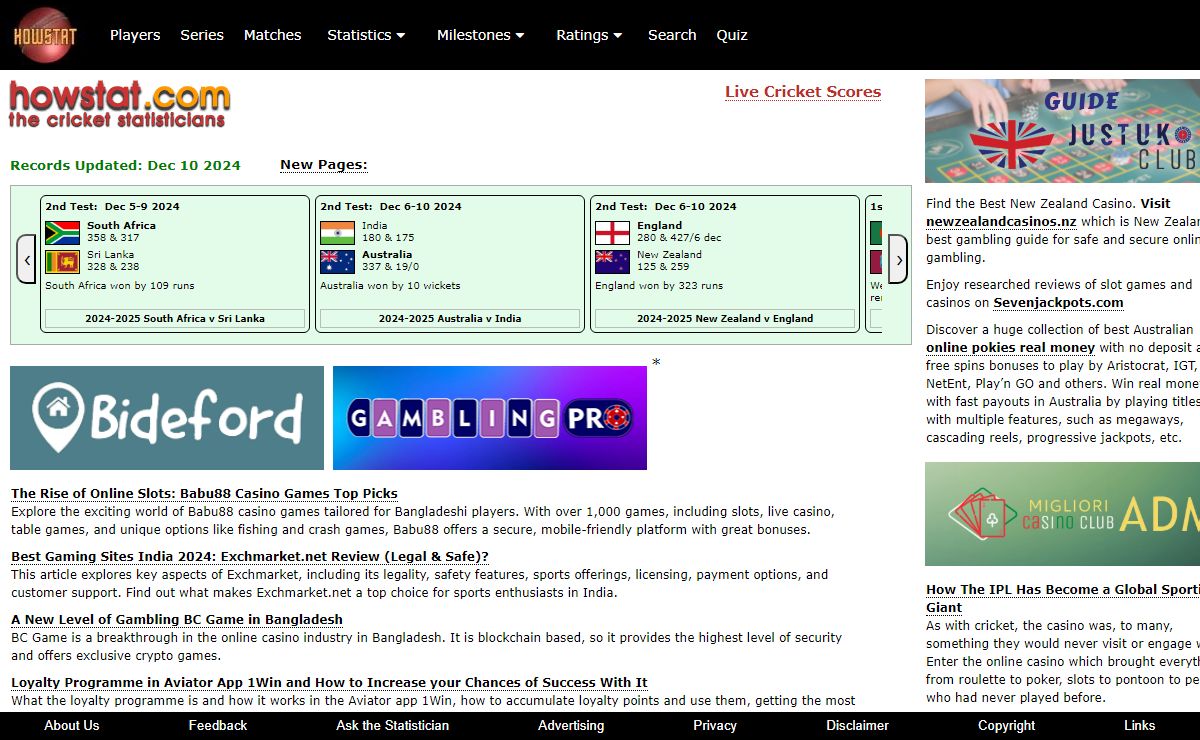Open Links footer link
Screen dimensions: 1200x740
[x=1139, y=726]
